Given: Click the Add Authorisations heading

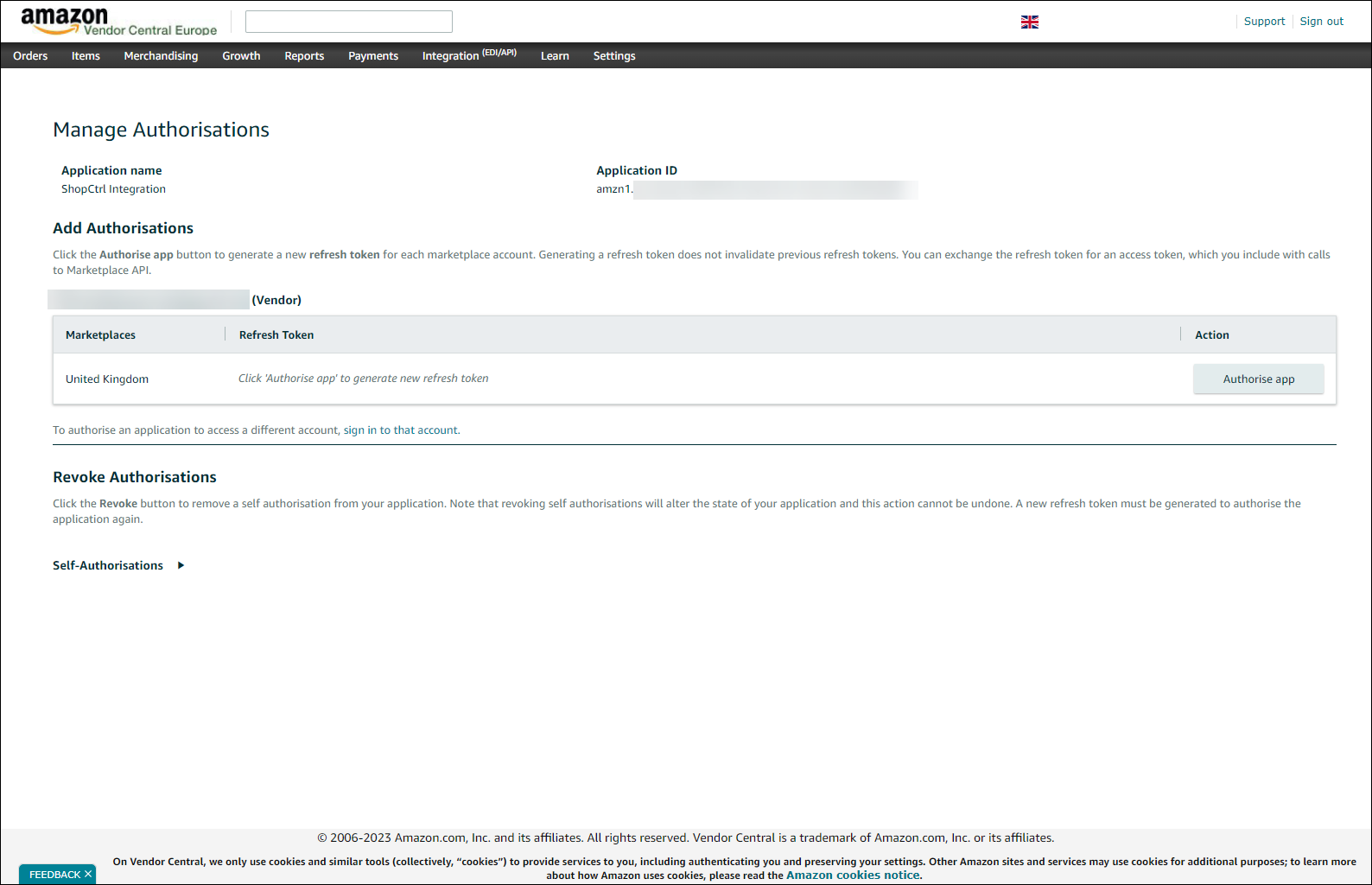Looking at the screenshot, I should pos(123,228).
